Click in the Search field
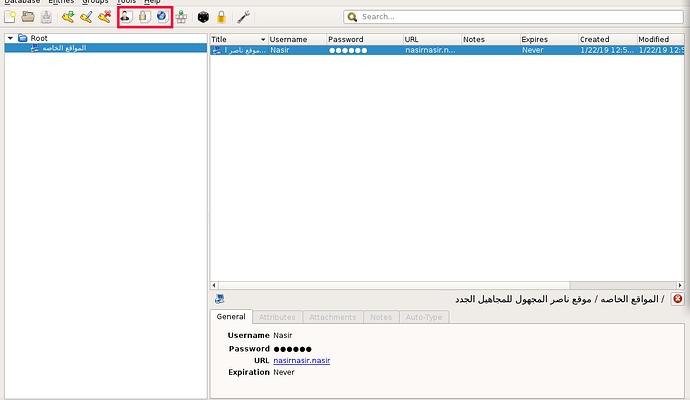Screen dimensions: 690x400 point(515,17)
